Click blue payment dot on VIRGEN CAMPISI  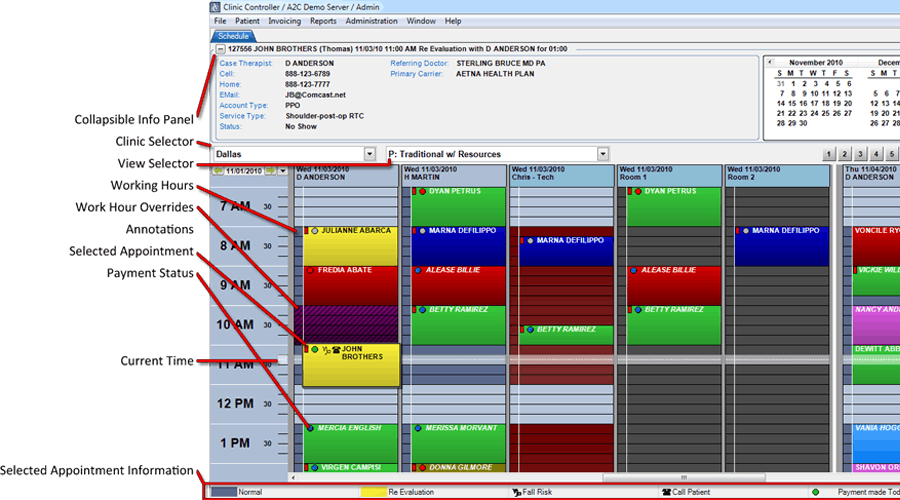coord(315,468)
